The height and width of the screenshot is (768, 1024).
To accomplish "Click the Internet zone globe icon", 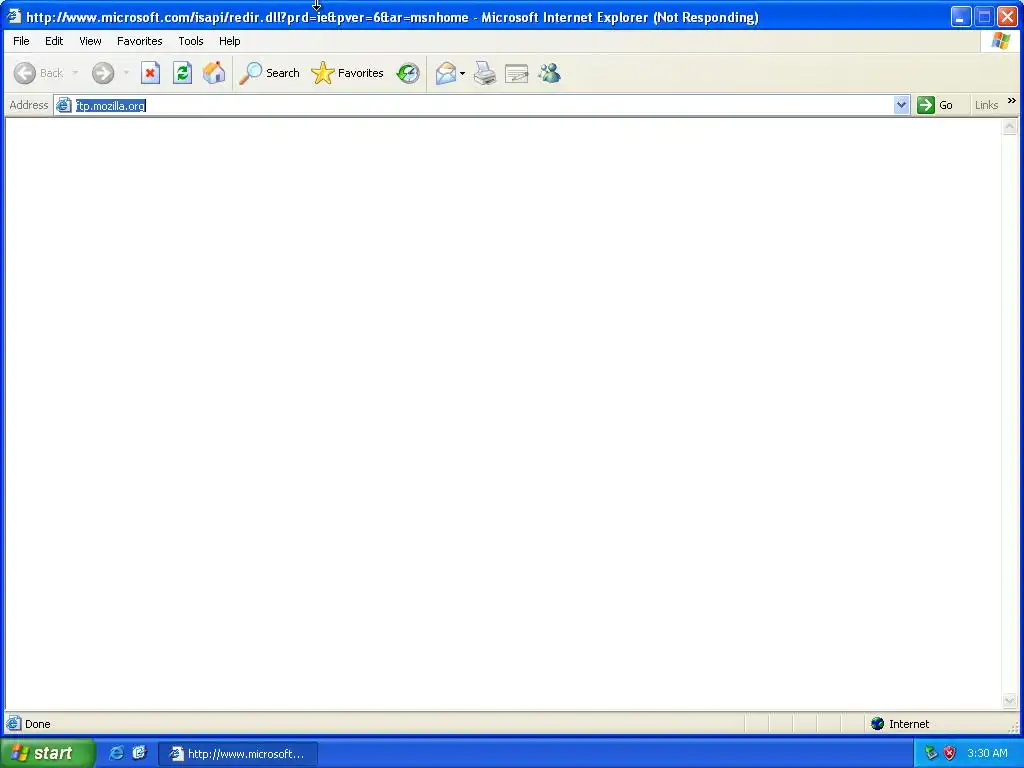I will [x=878, y=724].
